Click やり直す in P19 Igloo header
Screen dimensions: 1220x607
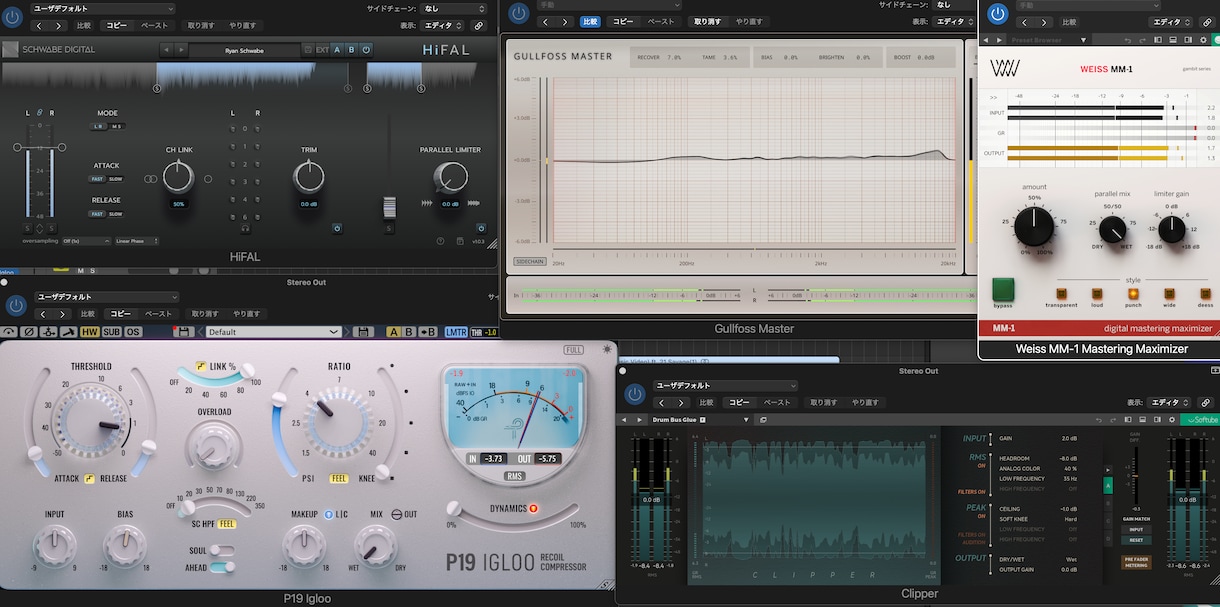point(246,313)
